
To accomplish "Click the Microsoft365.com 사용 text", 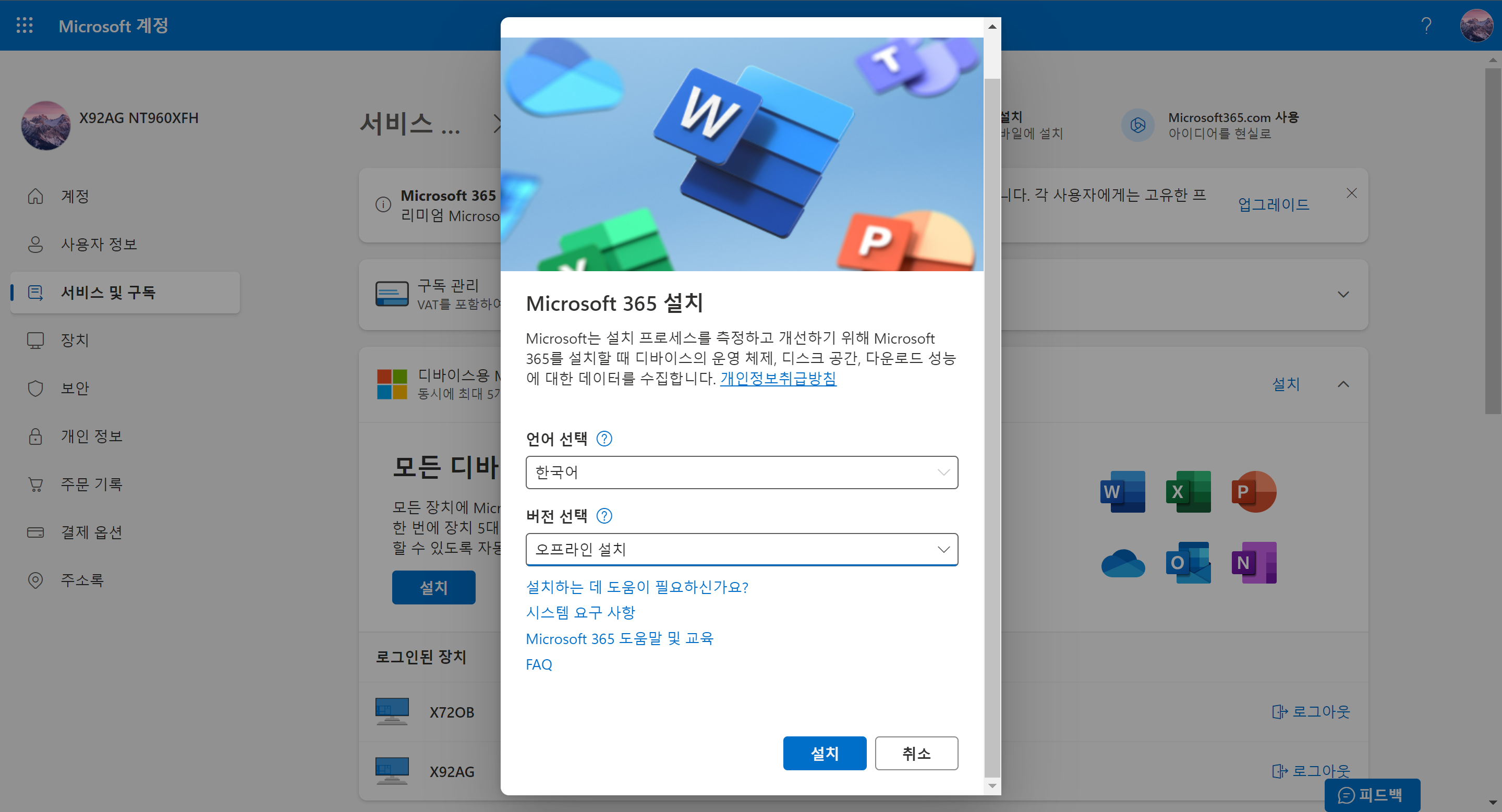I will (x=1233, y=118).
